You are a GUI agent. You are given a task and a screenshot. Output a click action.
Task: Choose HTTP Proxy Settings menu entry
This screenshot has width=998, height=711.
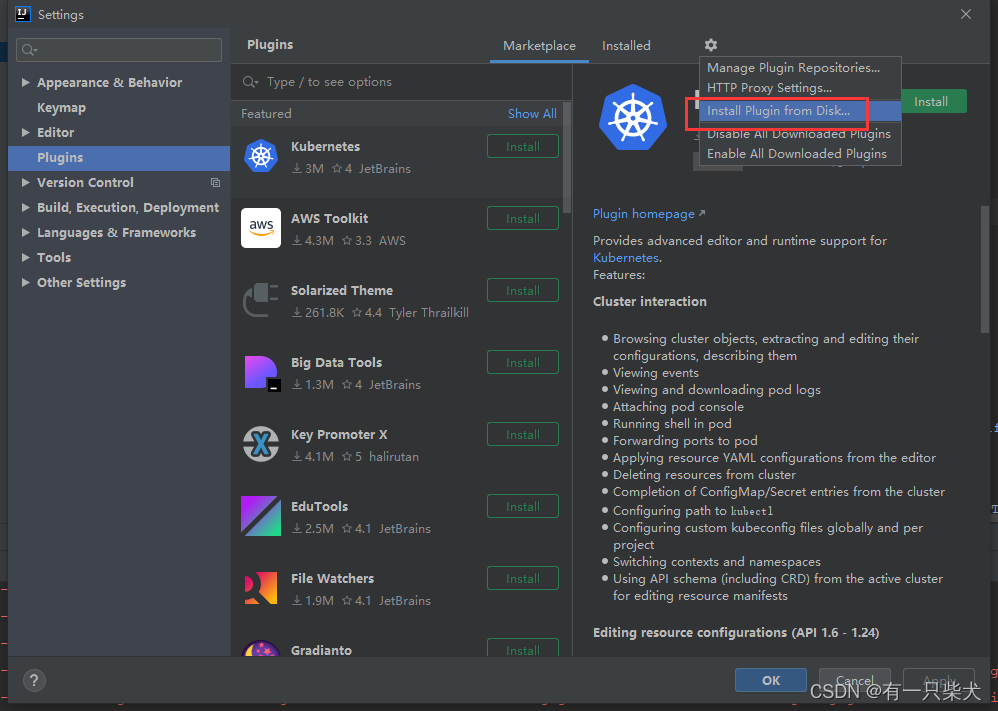click(x=800, y=88)
